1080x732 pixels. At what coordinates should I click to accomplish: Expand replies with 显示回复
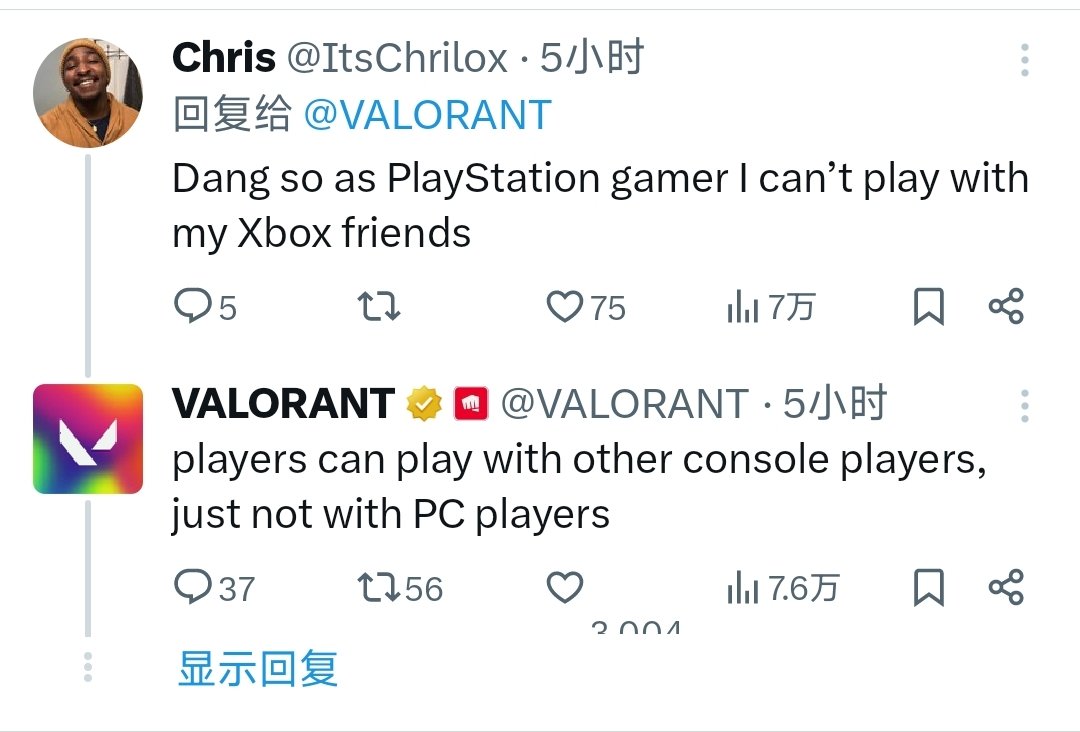point(258,669)
